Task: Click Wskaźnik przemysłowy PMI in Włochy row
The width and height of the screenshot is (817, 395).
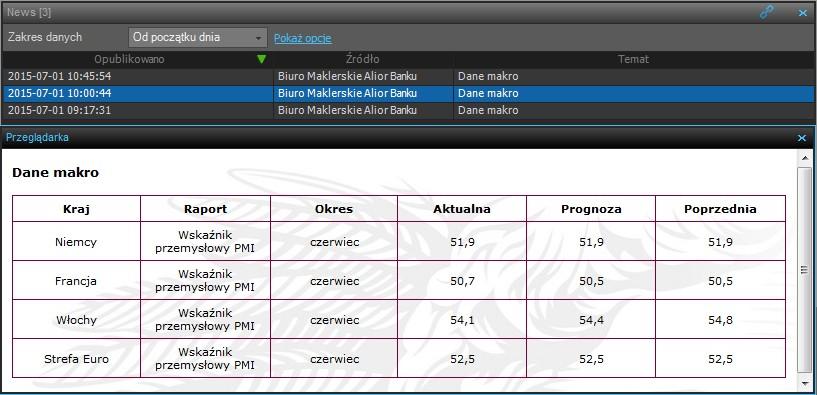Action: tap(205, 319)
